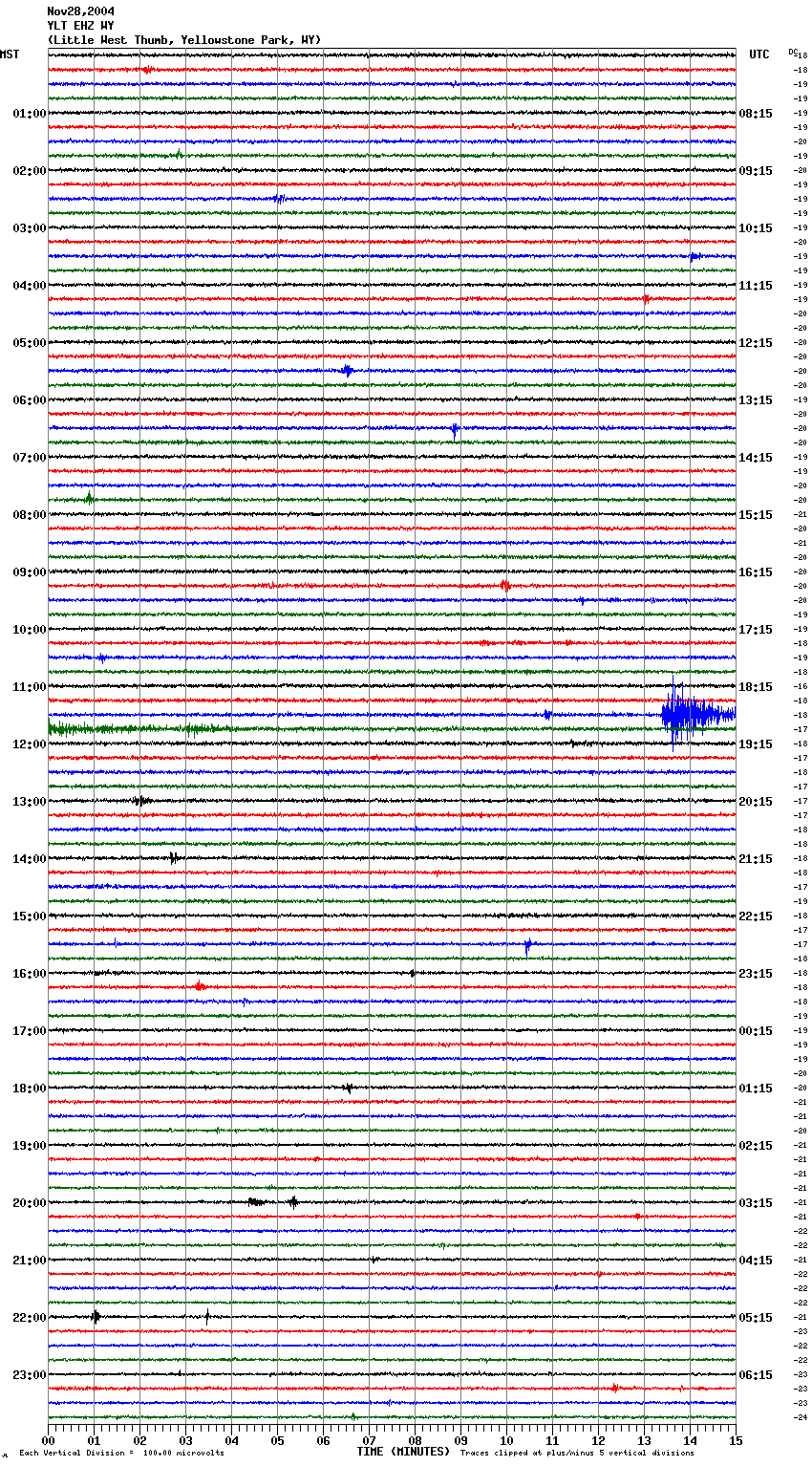The height and width of the screenshot is (1466, 812).
Task: Click the 23:00 MST time label
Action: 29,1375
